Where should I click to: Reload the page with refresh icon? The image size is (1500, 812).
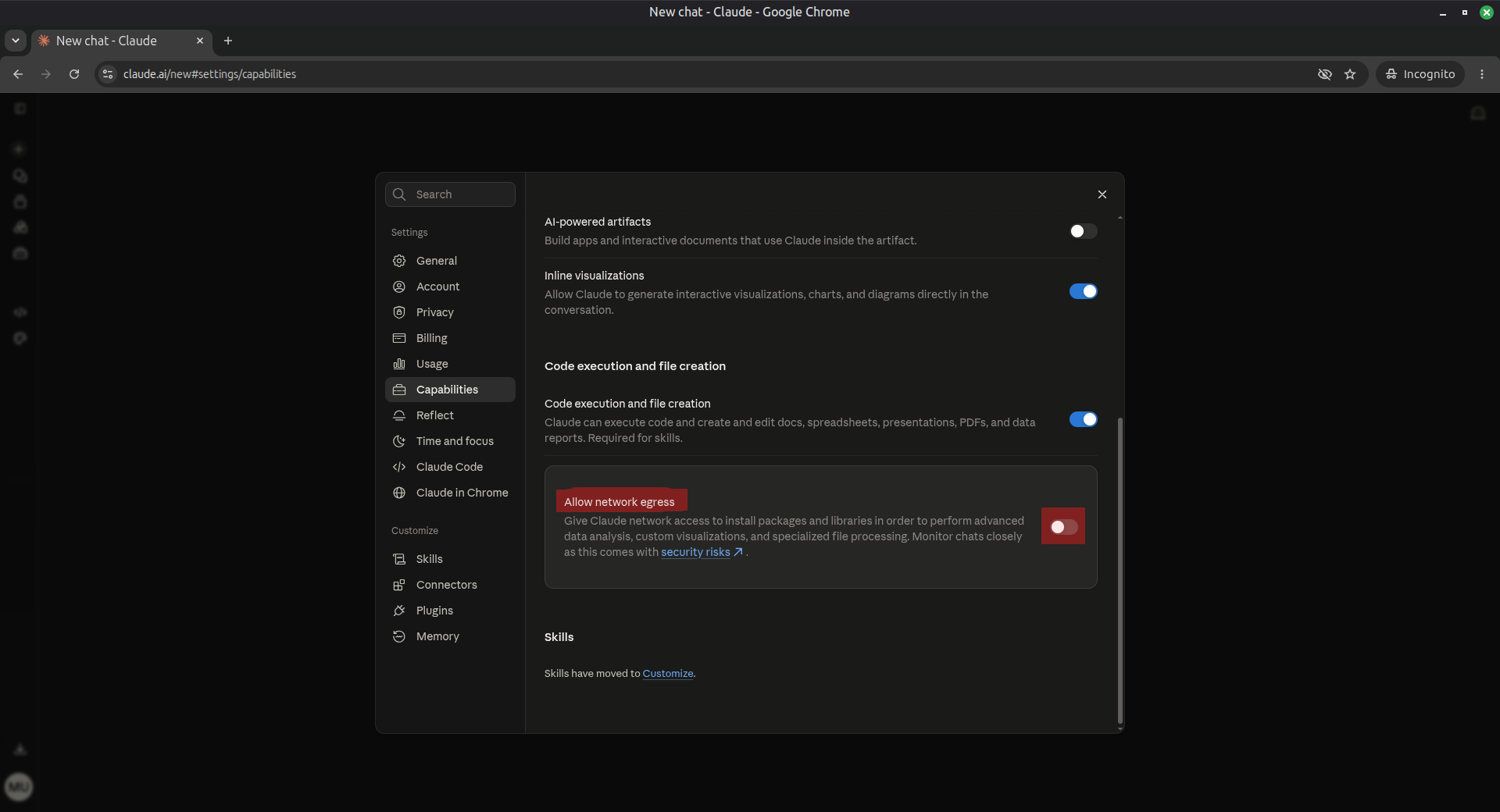(74, 74)
